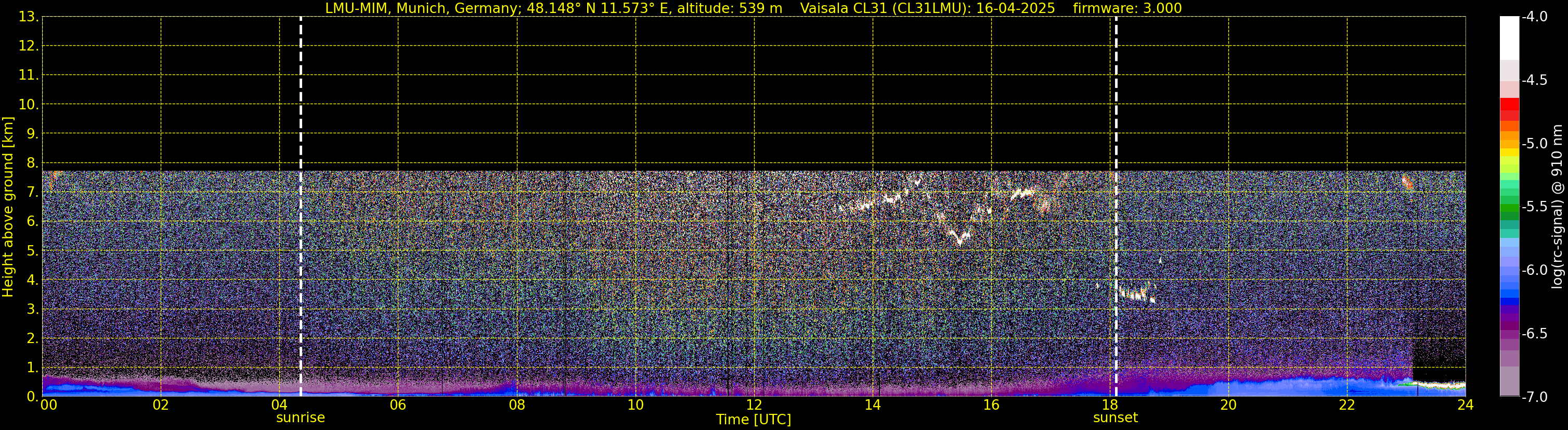Click the white cloud layer just after sunset
The image size is (1568, 430).
pyautogui.click(x=1135, y=295)
